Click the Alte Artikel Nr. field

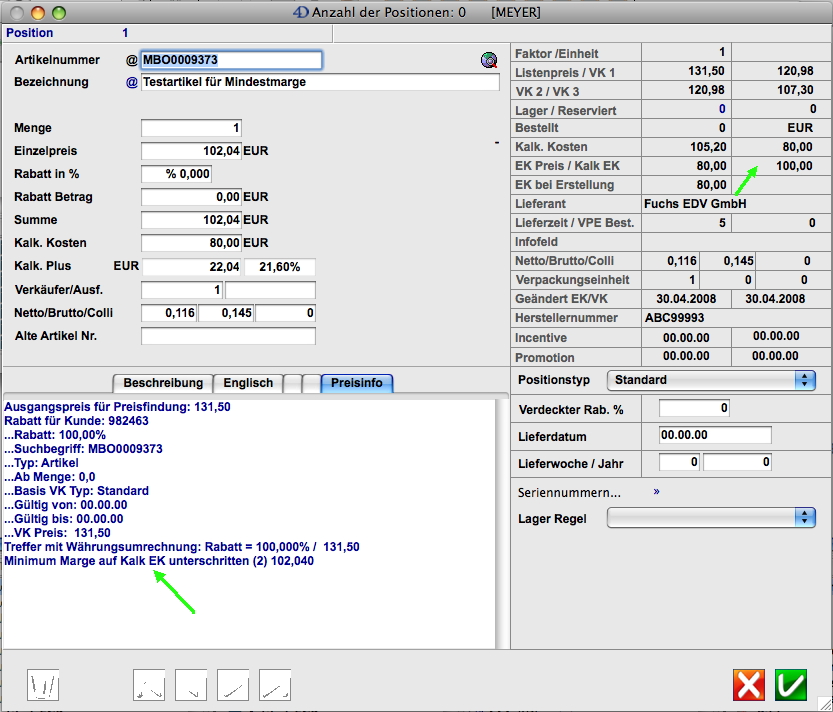[228, 336]
